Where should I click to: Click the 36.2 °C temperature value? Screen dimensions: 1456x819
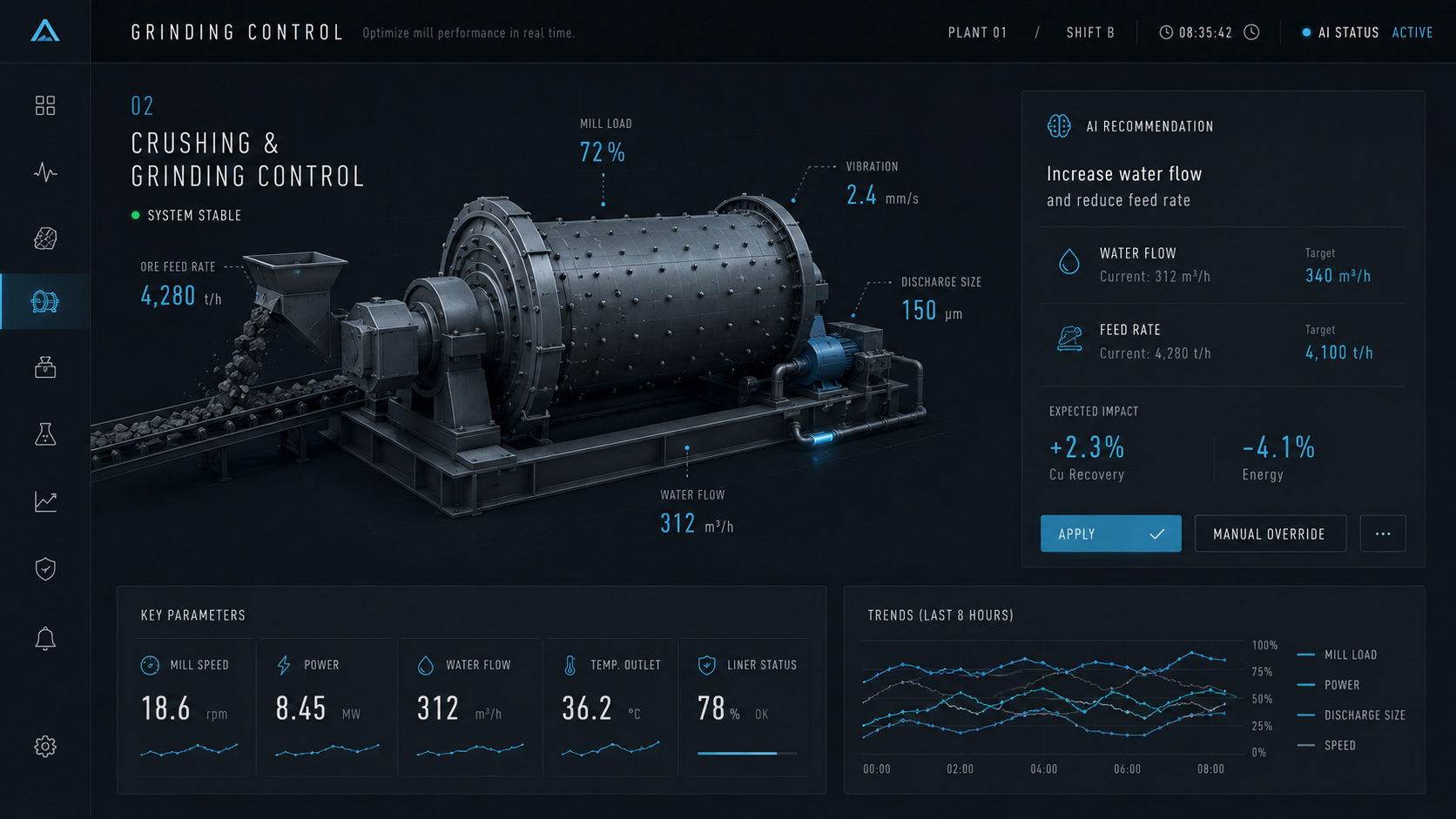pos(601,708)
